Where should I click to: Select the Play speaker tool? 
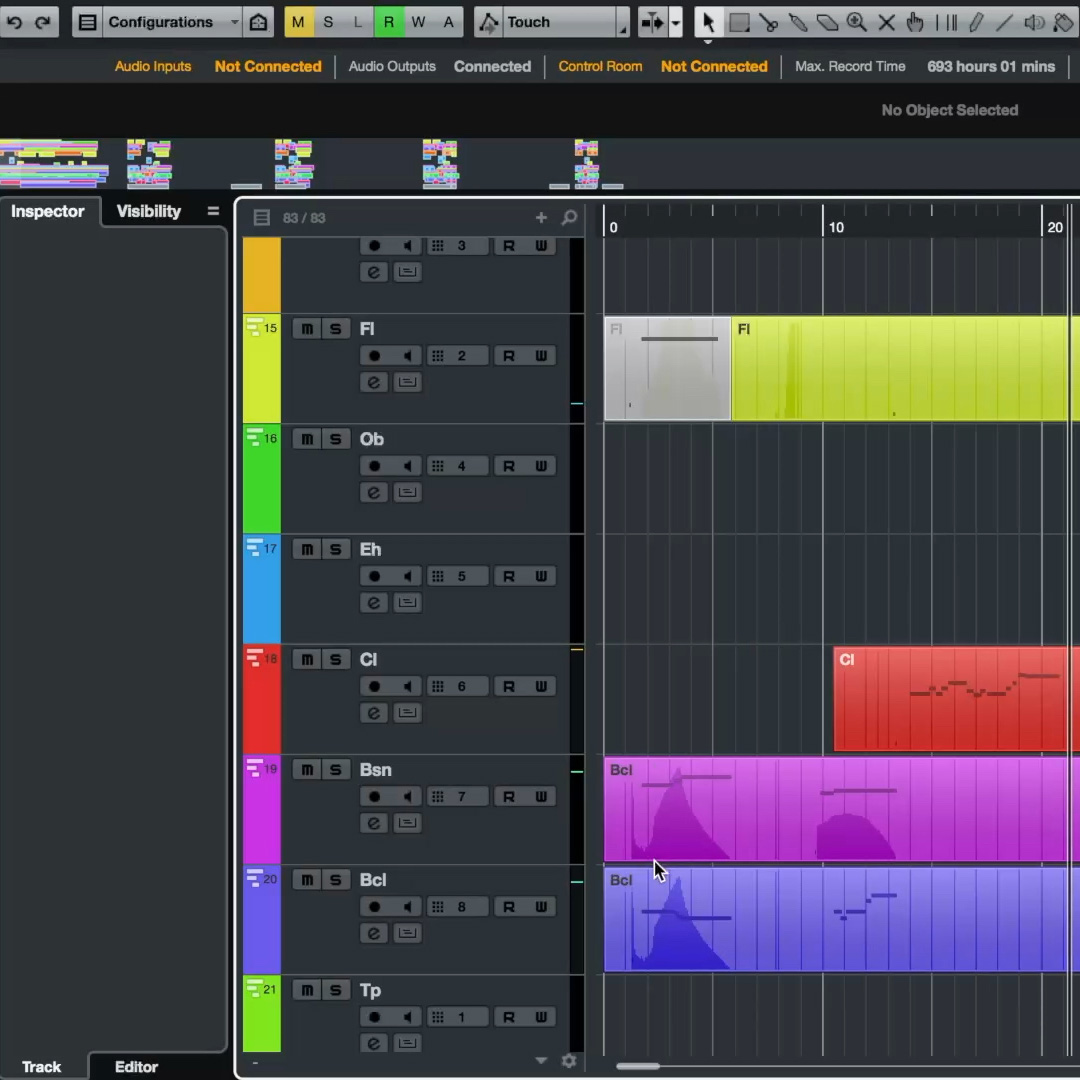point(1034,22)
